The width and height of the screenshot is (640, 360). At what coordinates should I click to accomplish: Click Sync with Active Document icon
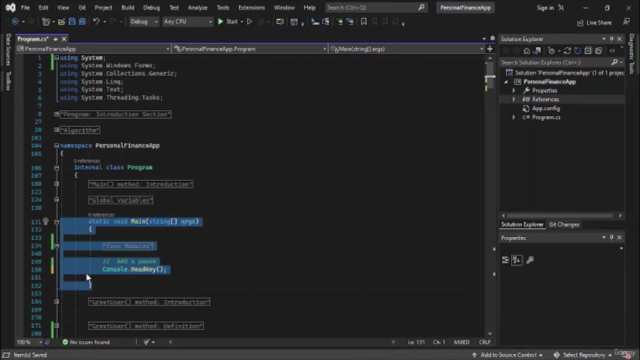coord(567,51)
